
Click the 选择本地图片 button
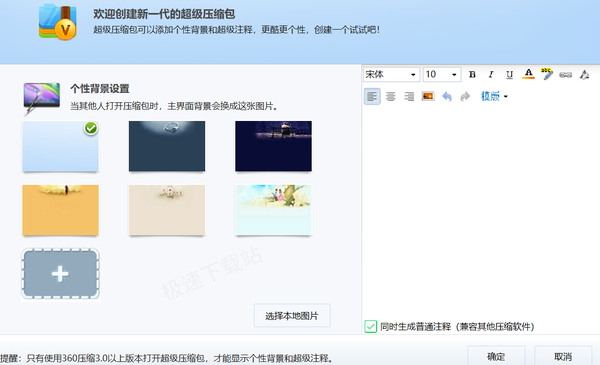(292, 316)
